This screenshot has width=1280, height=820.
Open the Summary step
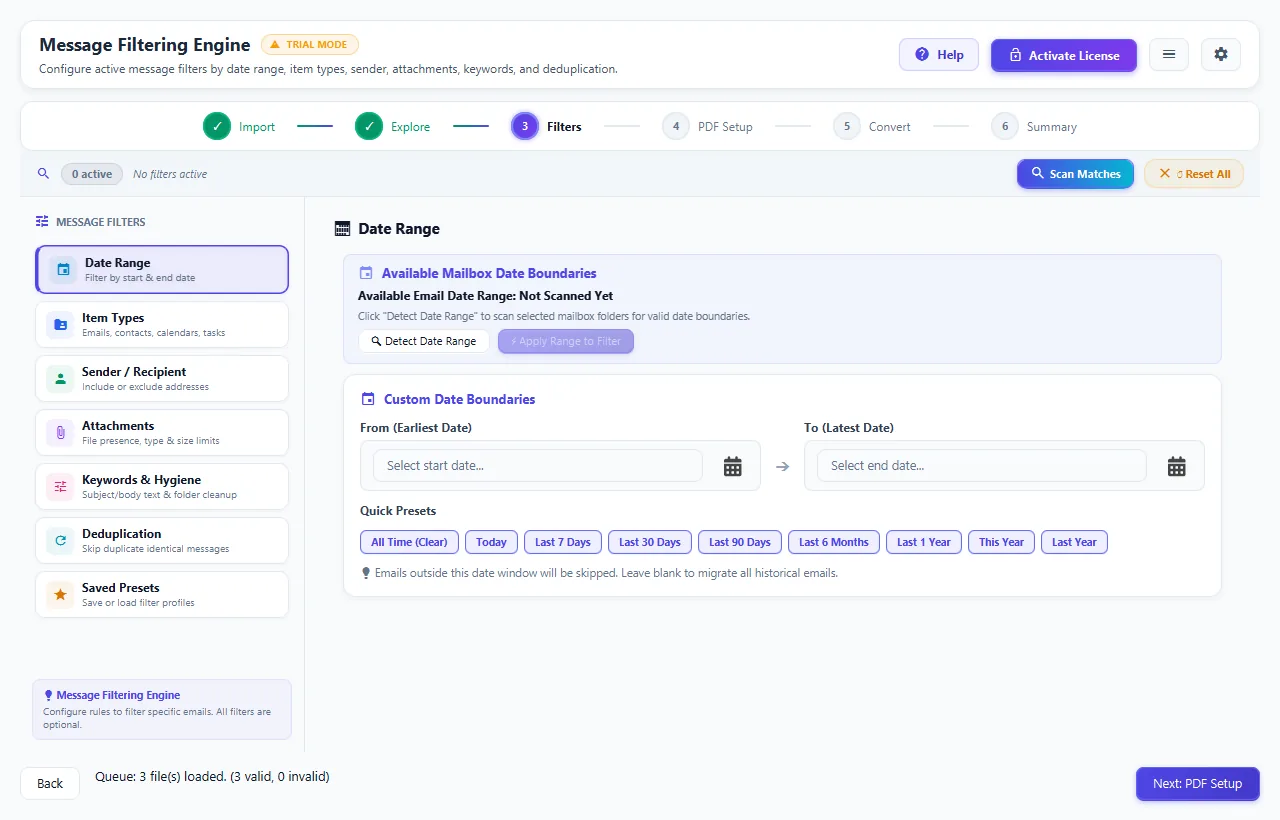1034,127
